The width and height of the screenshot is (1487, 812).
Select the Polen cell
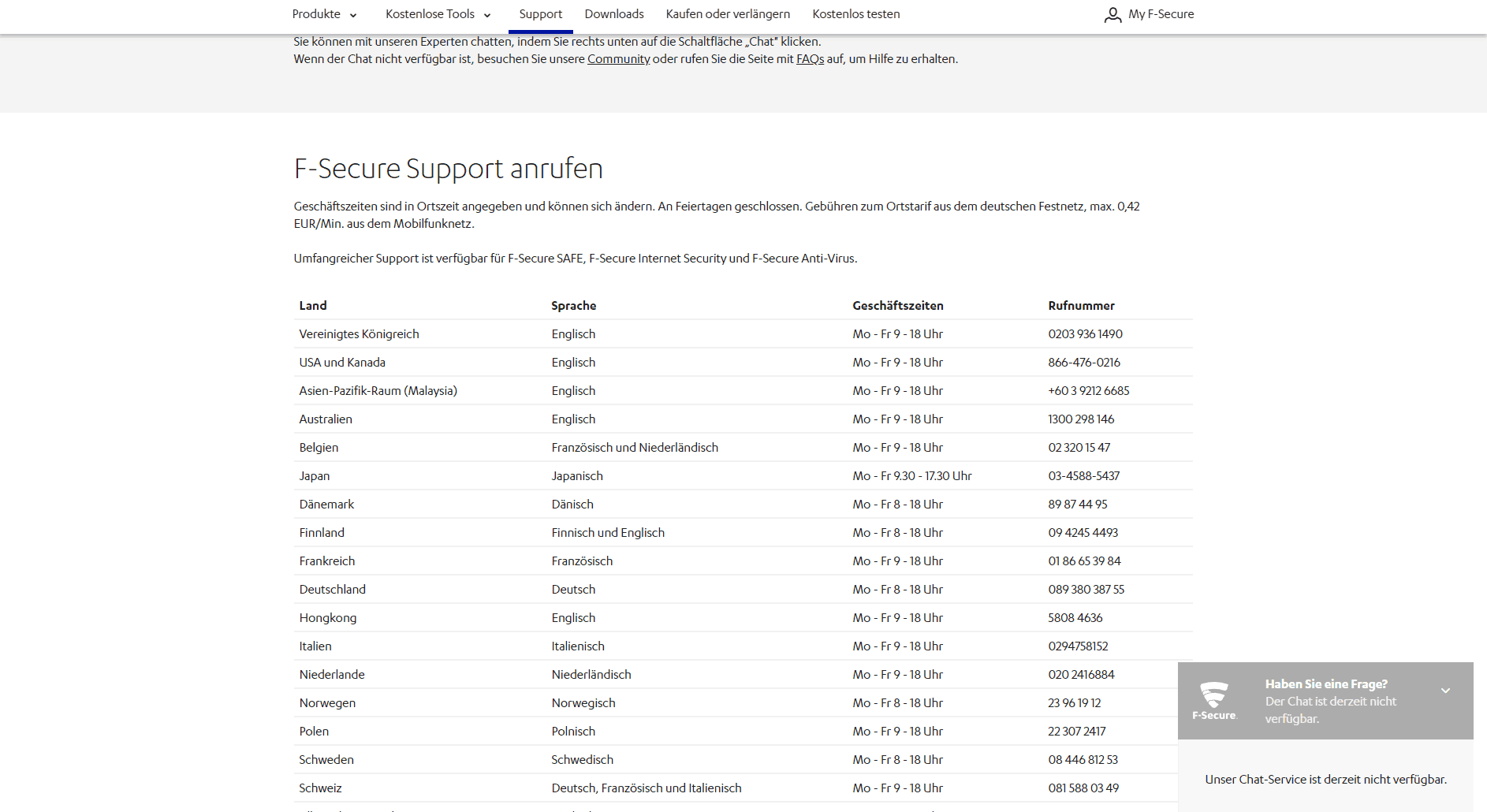(x=314, y=732)
